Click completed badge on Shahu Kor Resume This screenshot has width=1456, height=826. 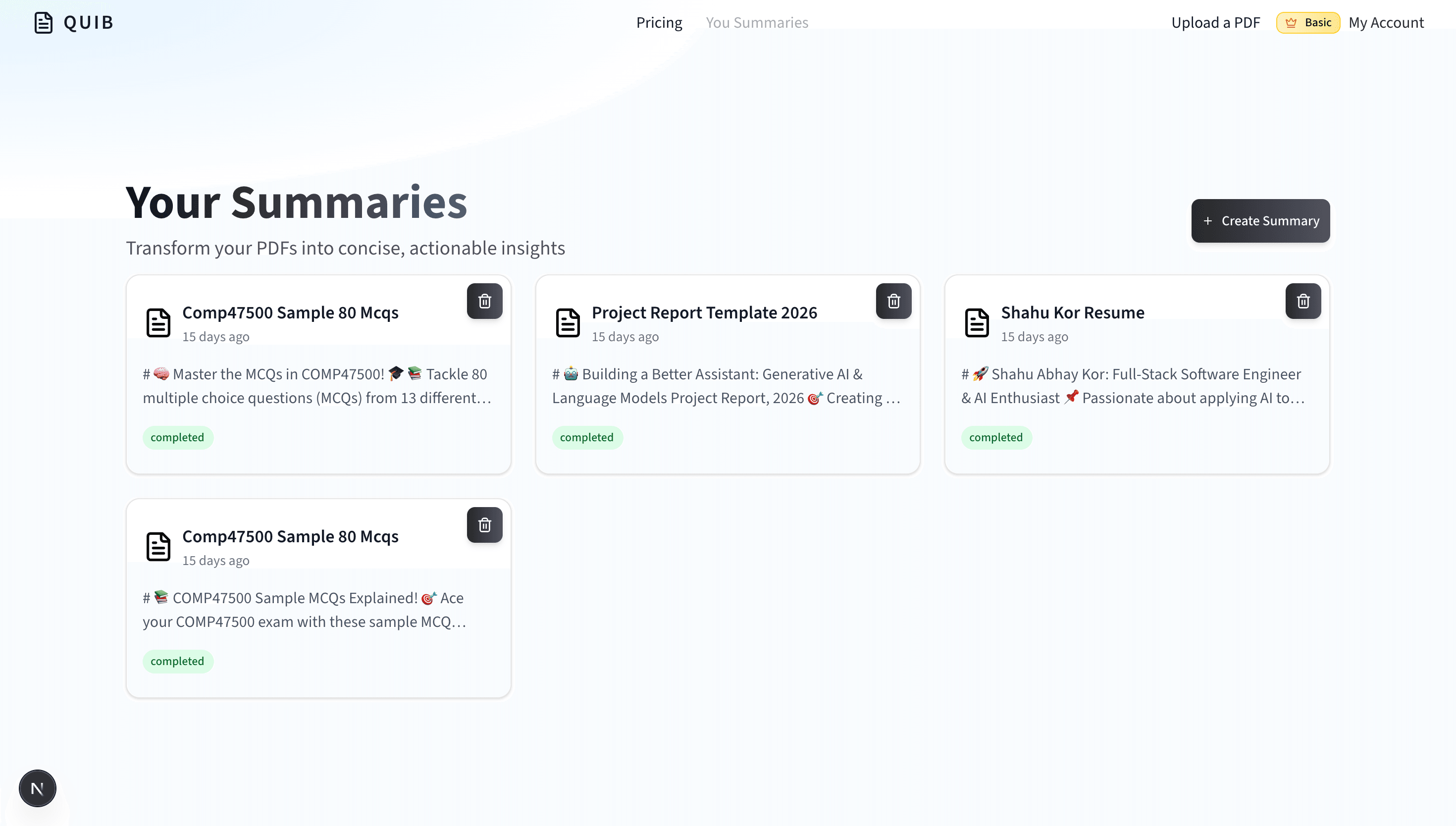996,437
